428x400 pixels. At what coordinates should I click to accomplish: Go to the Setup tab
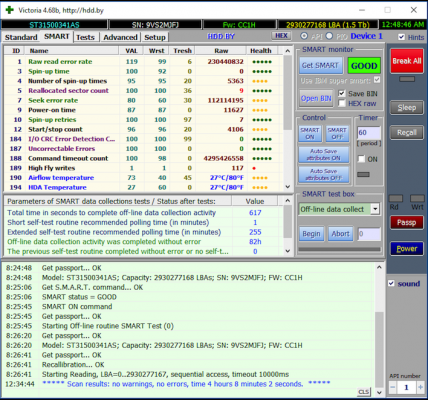155,37
